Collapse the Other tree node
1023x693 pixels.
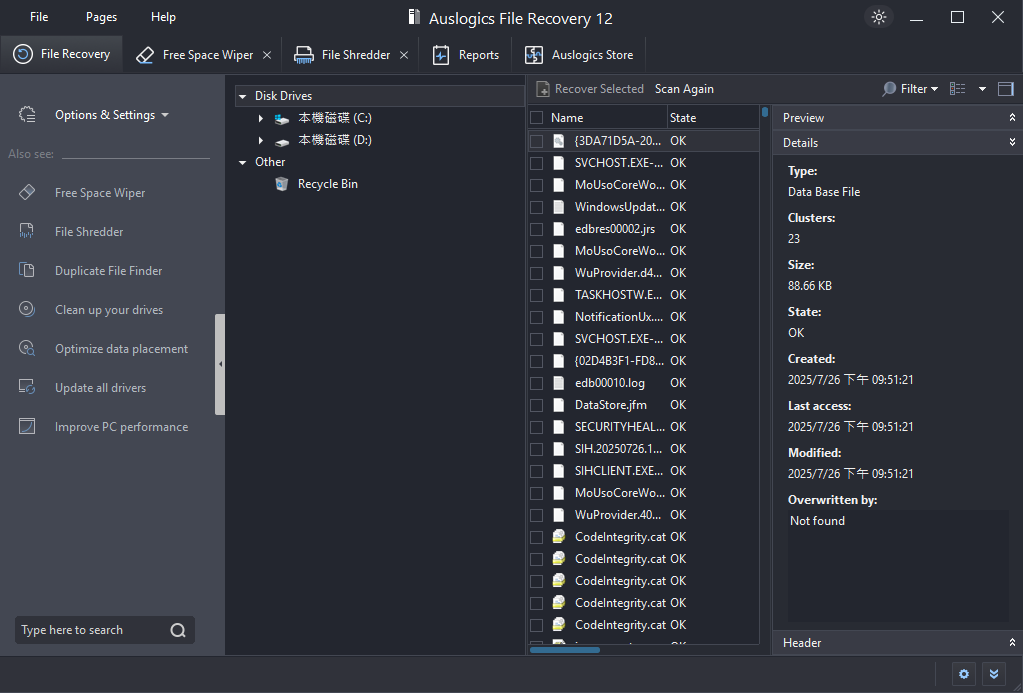point(243,162)
